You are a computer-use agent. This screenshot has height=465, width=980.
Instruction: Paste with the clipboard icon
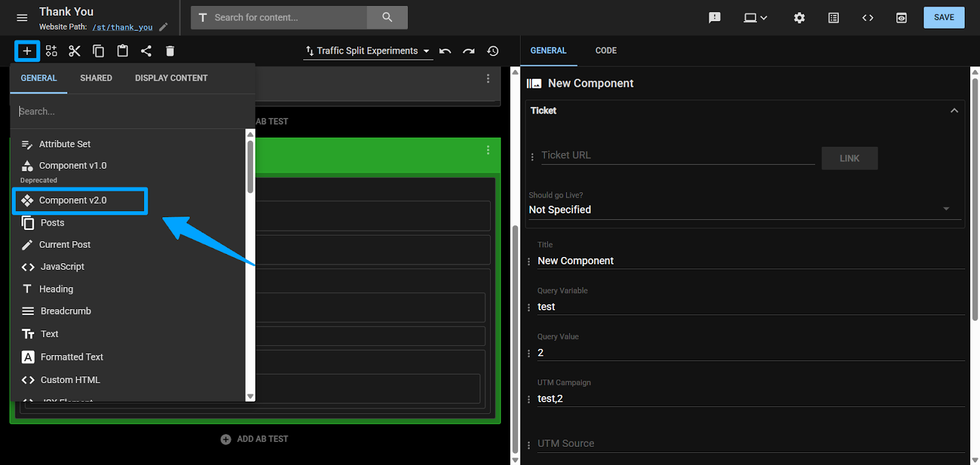(122, 51)
